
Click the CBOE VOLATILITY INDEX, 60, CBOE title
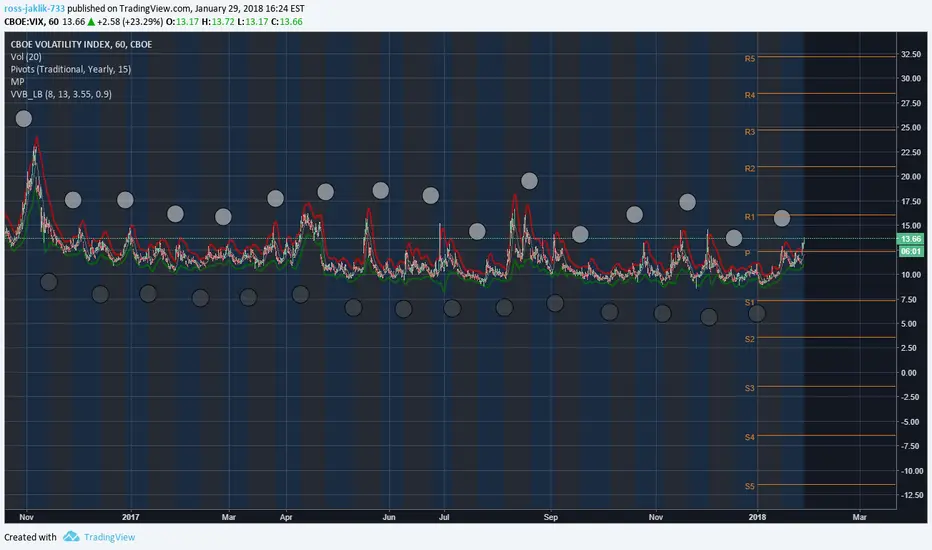81,45
